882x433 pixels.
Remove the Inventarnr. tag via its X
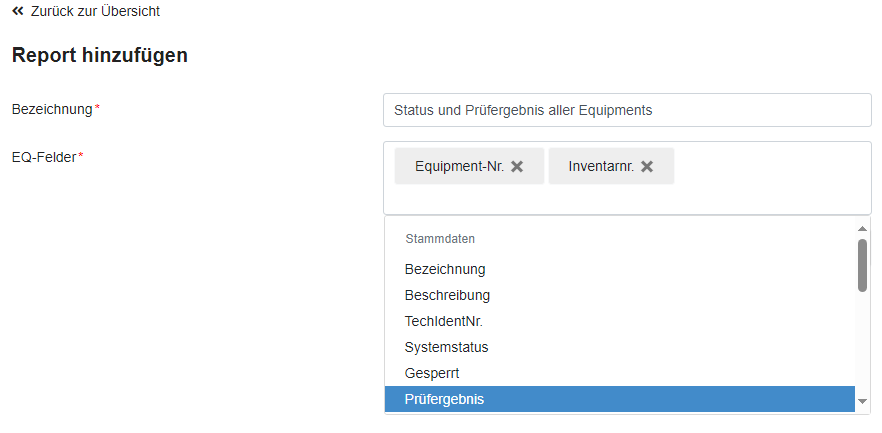pyautogui.click(x=647, y=166)
